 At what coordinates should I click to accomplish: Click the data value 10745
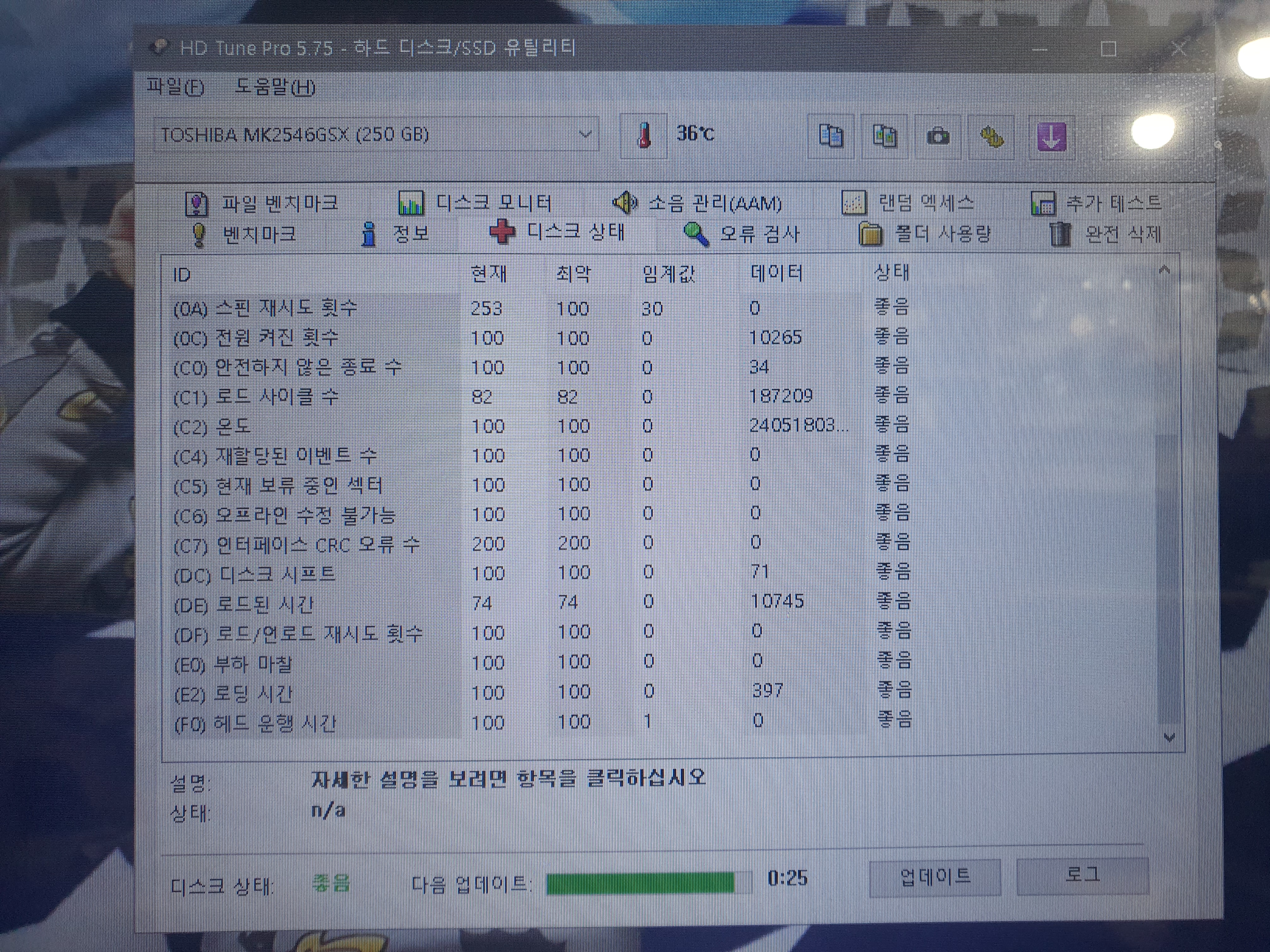(x=777, y=601)
